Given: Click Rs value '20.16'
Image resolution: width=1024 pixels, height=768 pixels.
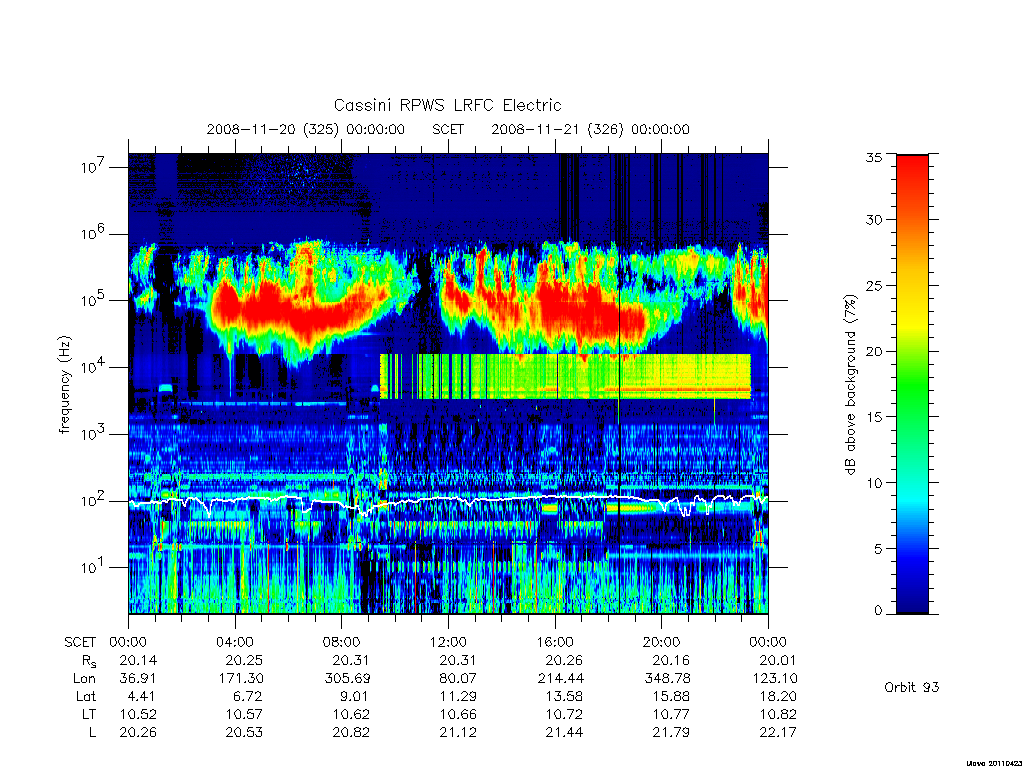Looking at the screenshot, I should [x=671, y=660].
